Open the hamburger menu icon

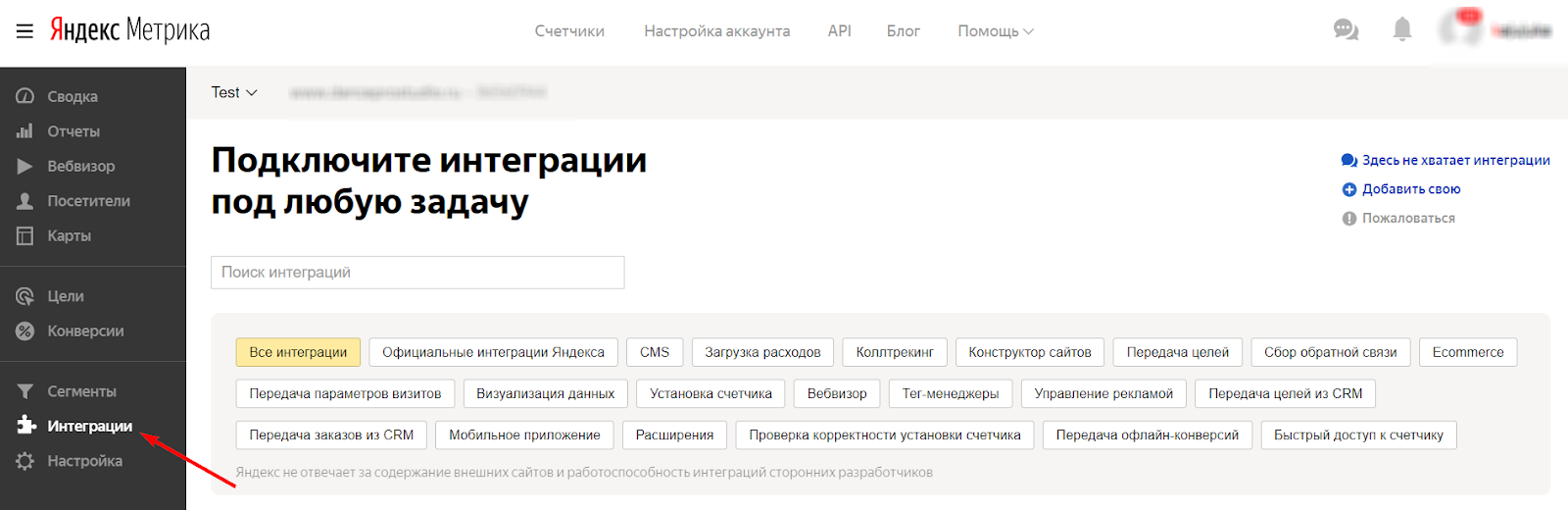pos(24,31)
